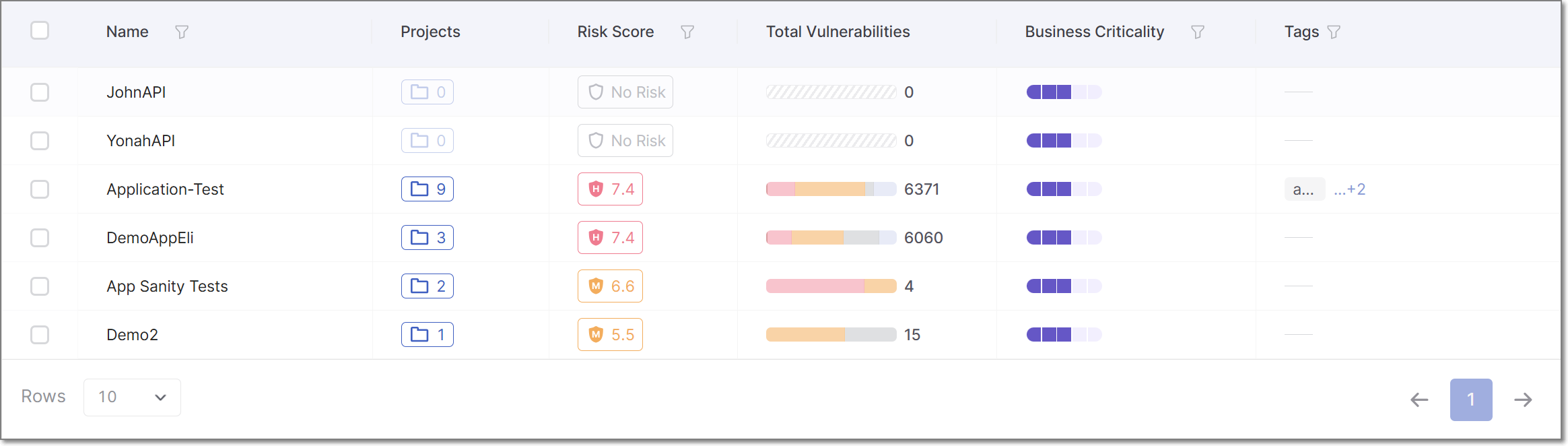Open the Tags column filter icon
The width and height of the screenshot is (1568, 446).
[1334, 32]
